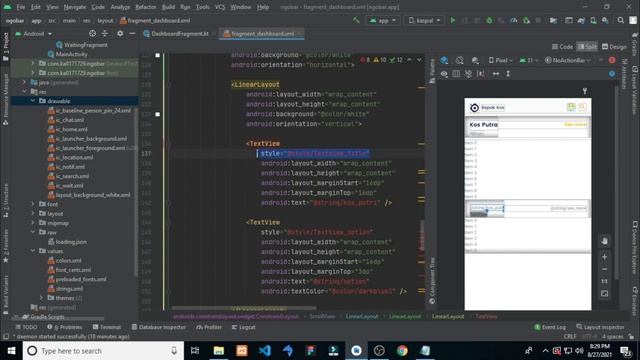Viewport: 640px width, 360px height.
Task: Click the Windows search box
Action: (103, 351)
